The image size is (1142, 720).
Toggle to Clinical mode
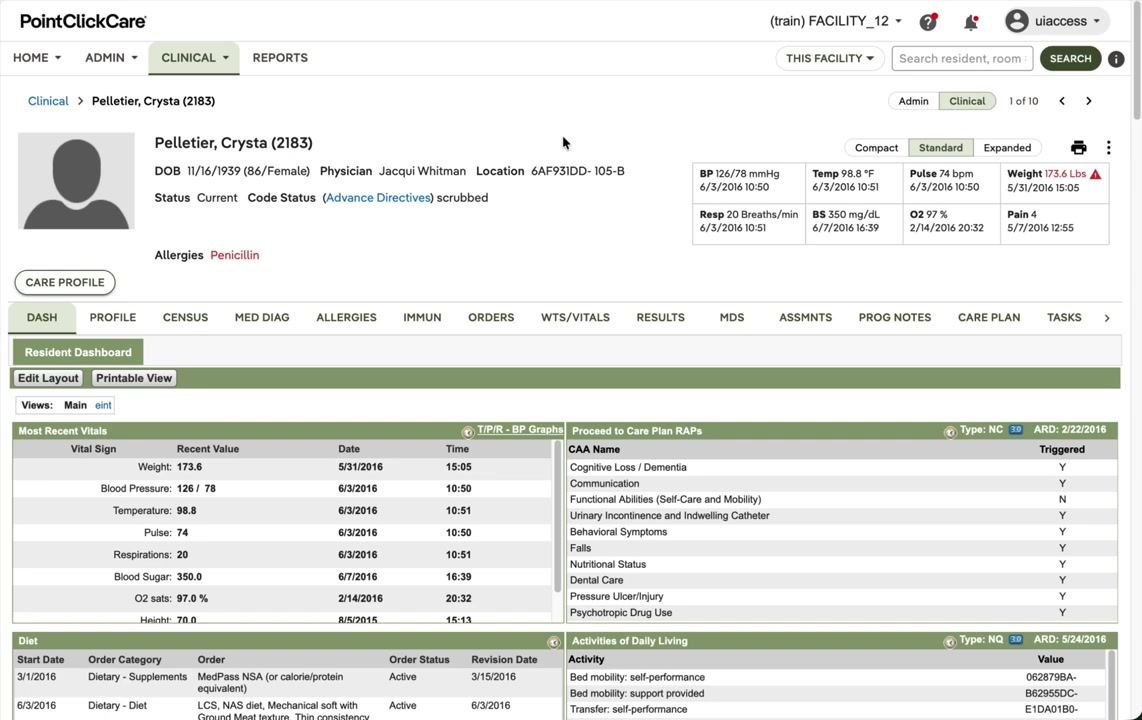click(967, 101)
